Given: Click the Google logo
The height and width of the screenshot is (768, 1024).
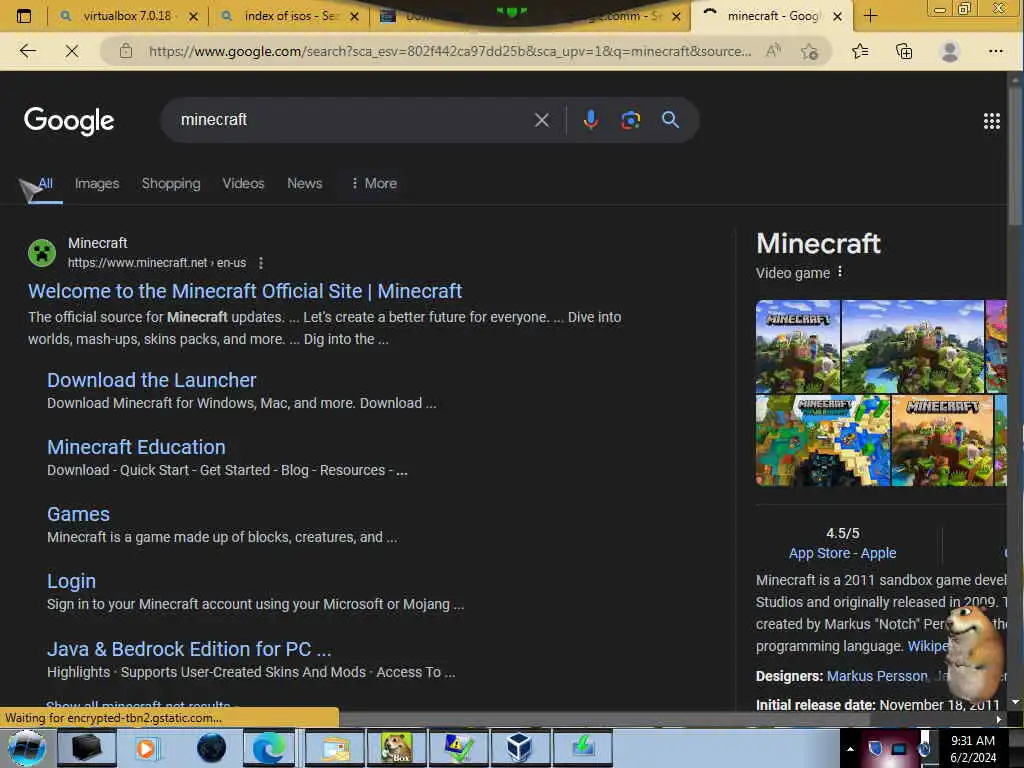Looking at the screenshot, I should [69, 121].
